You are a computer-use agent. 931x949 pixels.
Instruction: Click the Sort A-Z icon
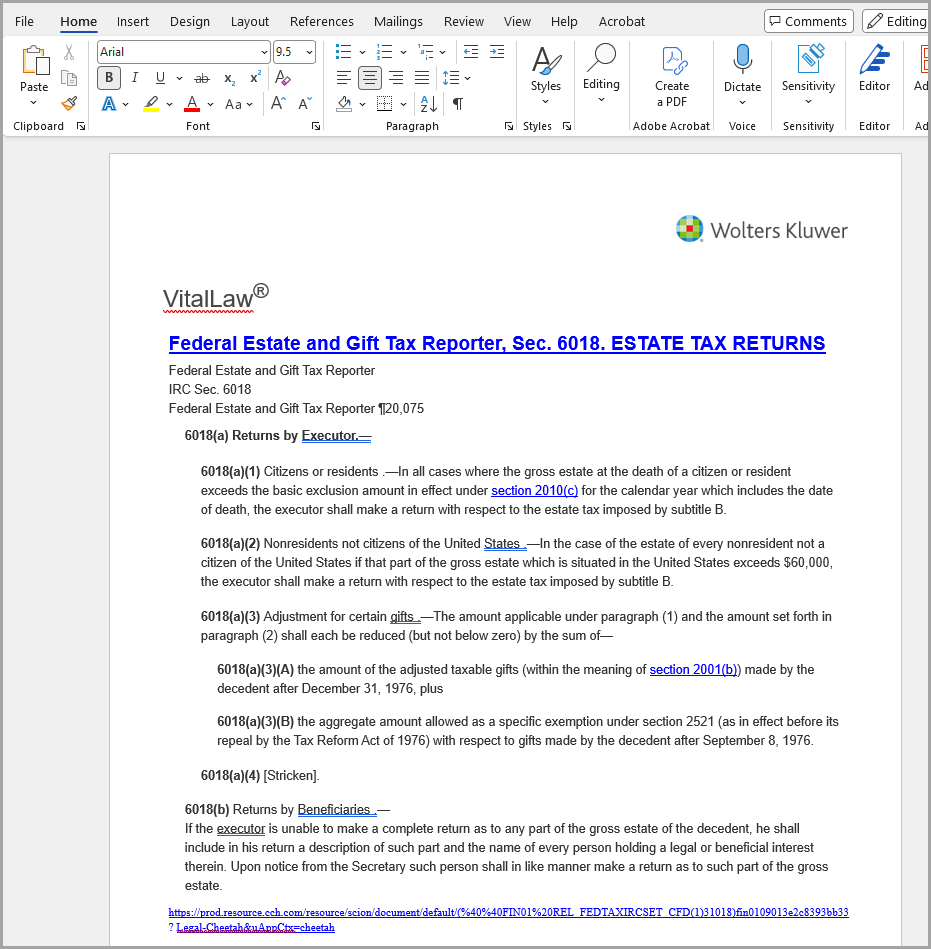pos(429,104)
